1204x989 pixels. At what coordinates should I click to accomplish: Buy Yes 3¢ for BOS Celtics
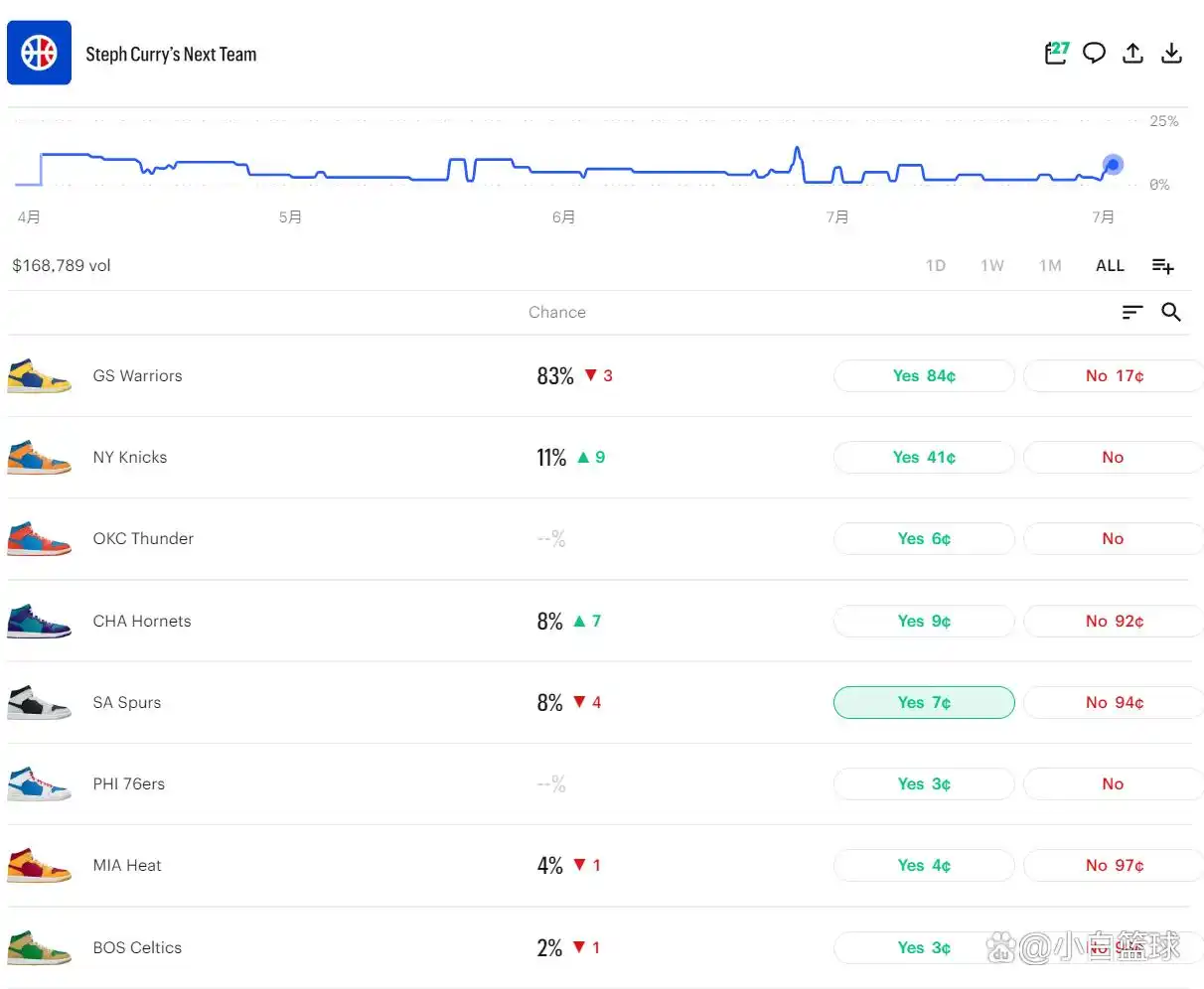[924, 947]
